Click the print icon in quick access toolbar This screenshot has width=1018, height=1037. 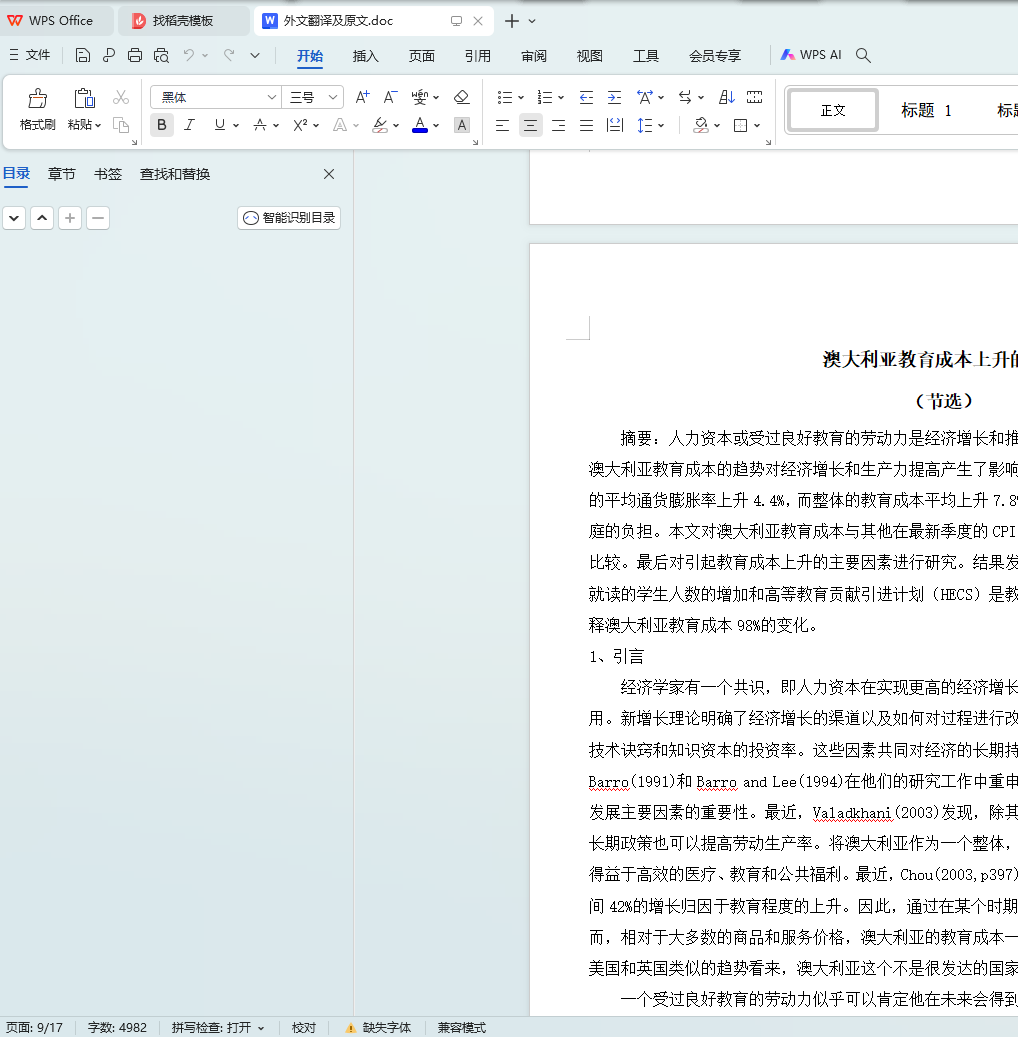pyautogui.click(x=135, y=56)
